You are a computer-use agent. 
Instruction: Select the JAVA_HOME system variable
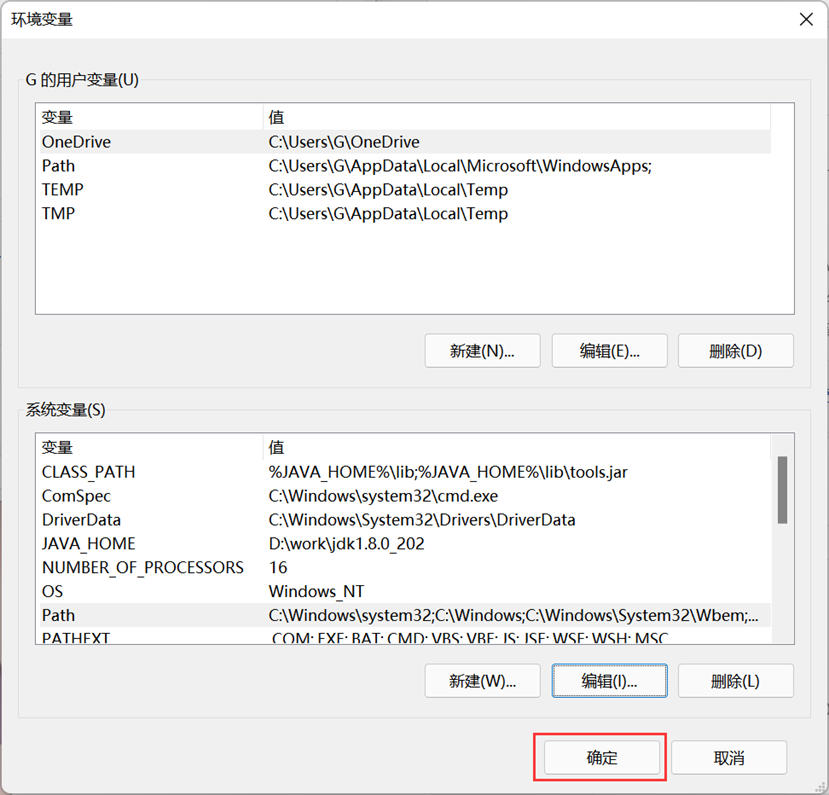click(x=405, y=543)
